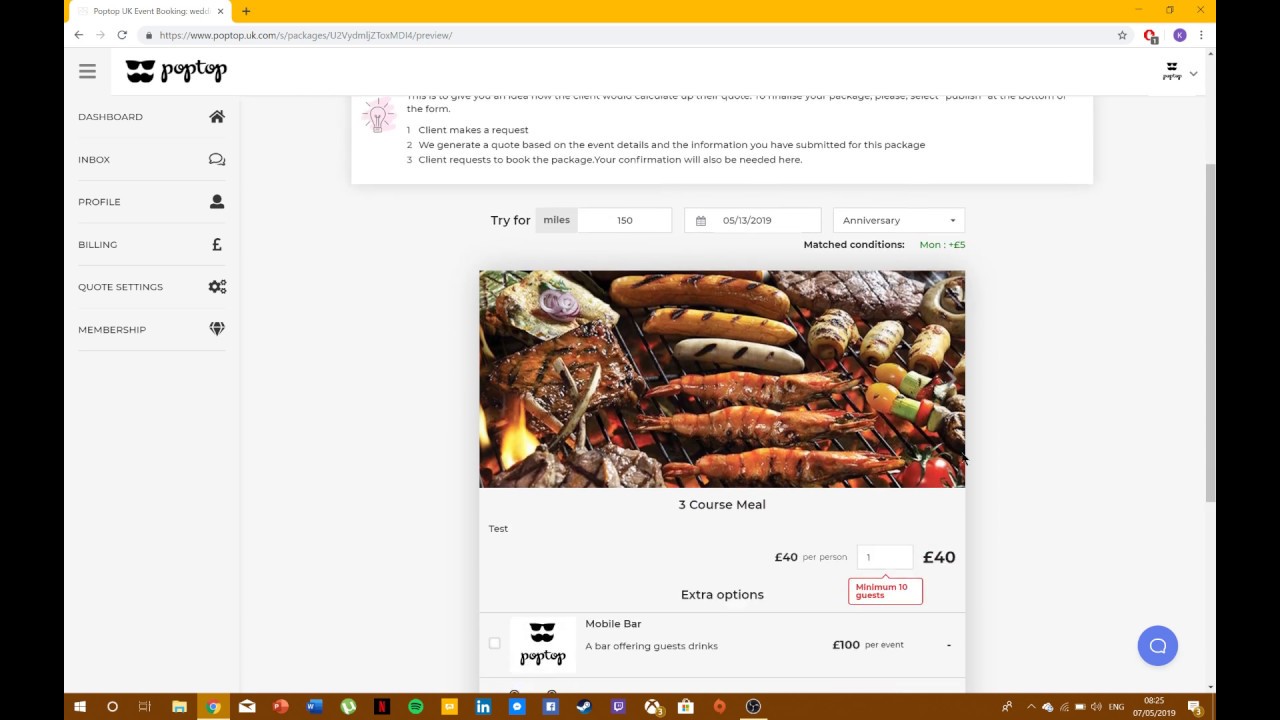This screenshot has height=720, width=1280.
Task: Go to Billing in the sidebar
Action: [x=97, y=245]
